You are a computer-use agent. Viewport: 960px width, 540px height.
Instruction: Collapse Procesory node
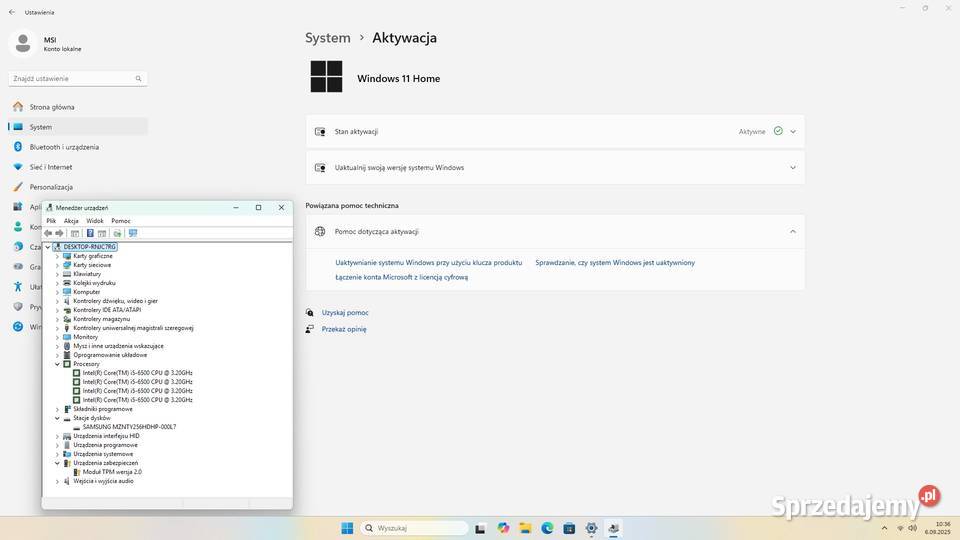58,364
